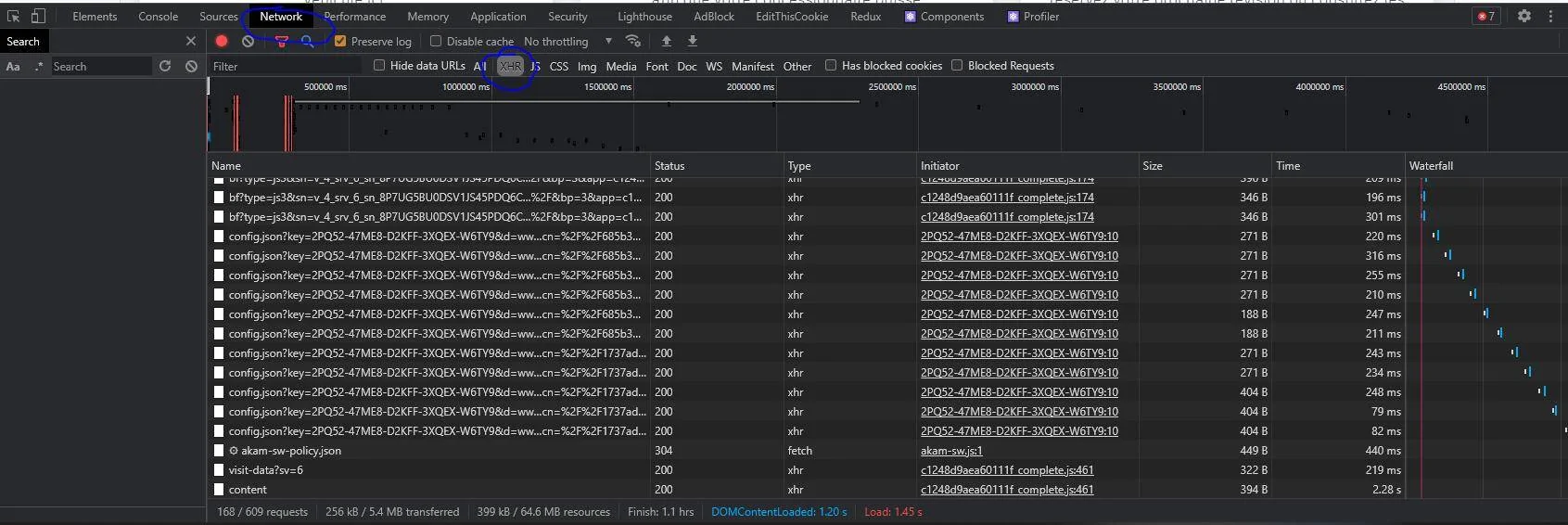Screen dimensions: 1568x525
Task: Open the Lighthouse tab
Action: click(645, 17)
